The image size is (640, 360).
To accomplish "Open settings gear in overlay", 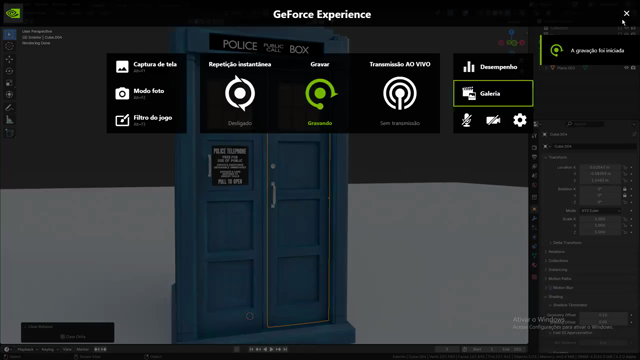I will click(x=520, y=120).
